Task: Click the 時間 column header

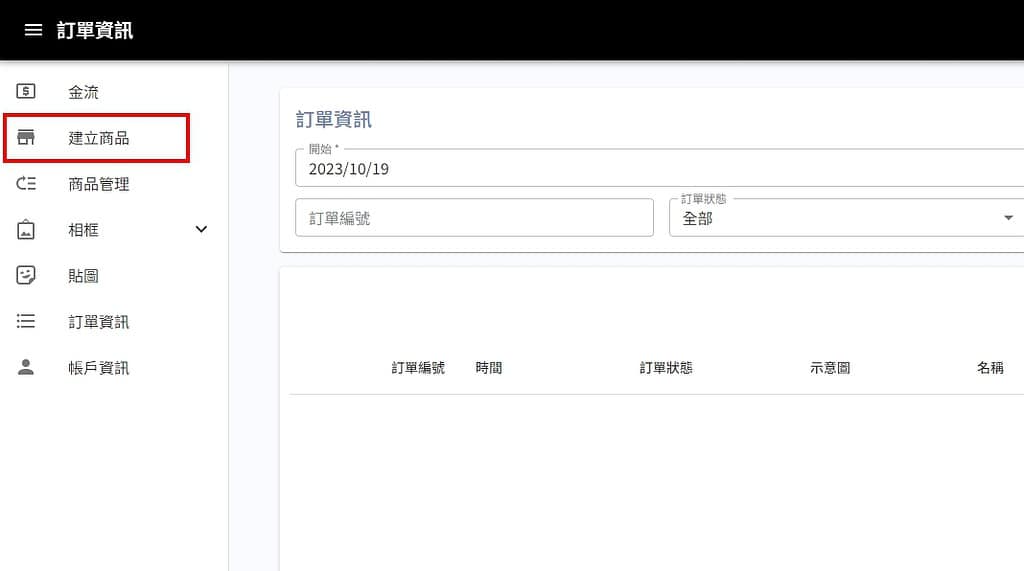Action: (489, 368)
